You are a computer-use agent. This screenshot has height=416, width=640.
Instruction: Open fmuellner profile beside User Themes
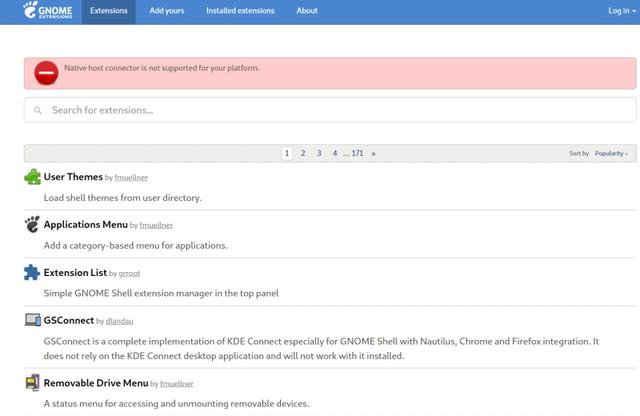tap(131, 178)
